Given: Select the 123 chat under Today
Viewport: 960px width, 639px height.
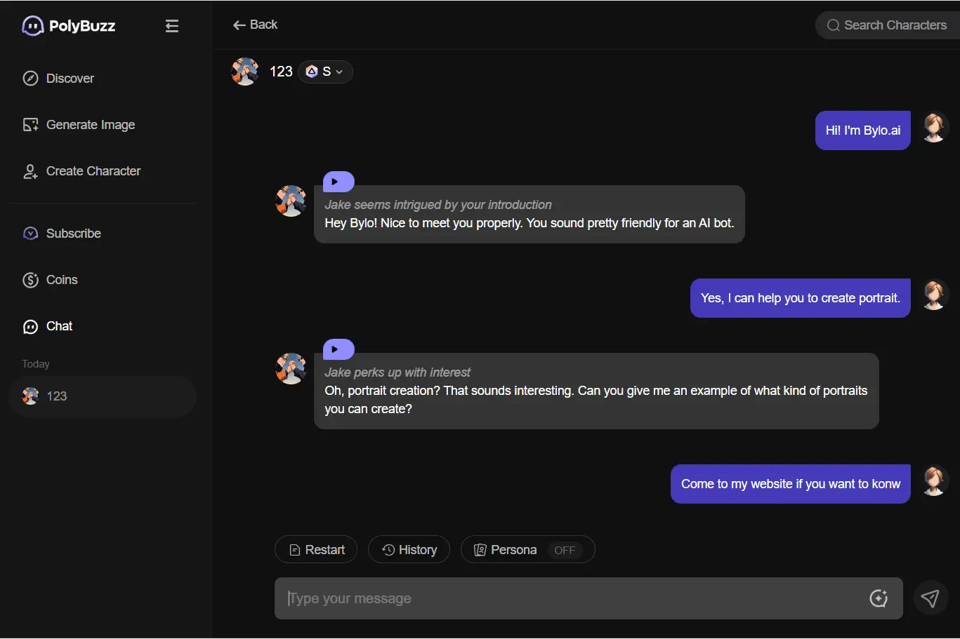Looking at the screenshot, I should point(100,396).
